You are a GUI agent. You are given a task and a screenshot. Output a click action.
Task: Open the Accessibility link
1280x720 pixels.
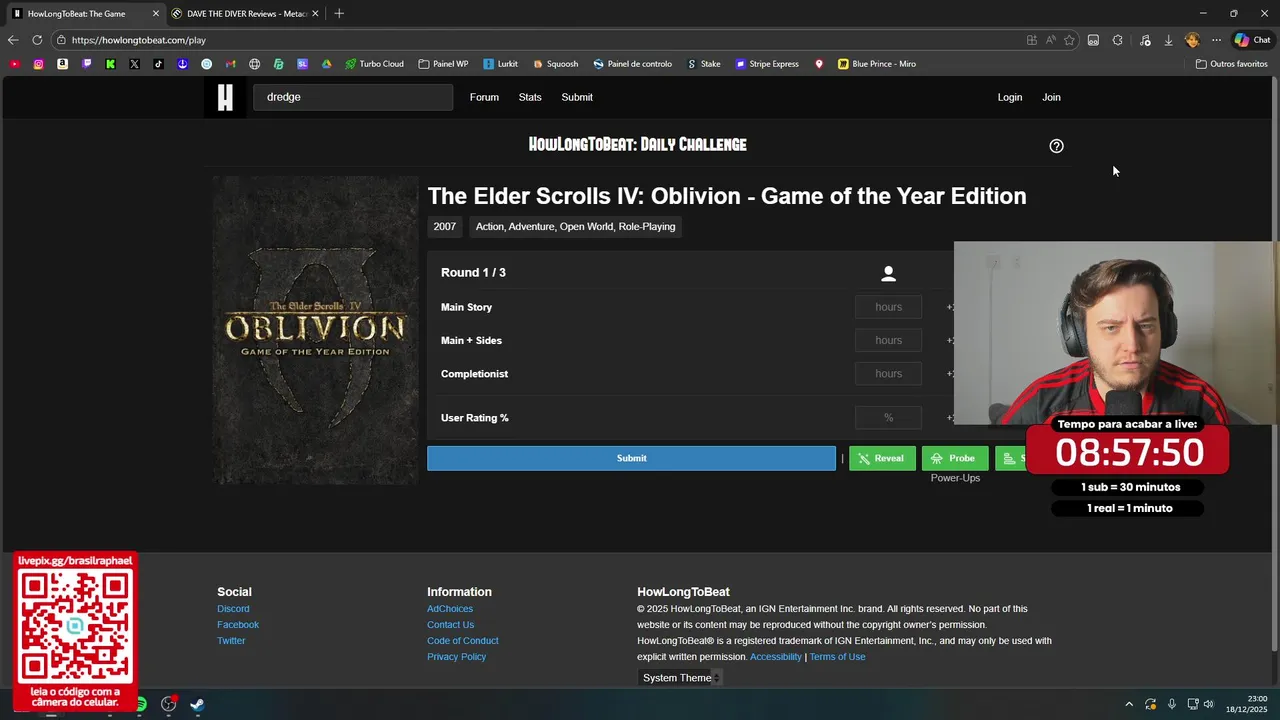[x=776, y=657]
